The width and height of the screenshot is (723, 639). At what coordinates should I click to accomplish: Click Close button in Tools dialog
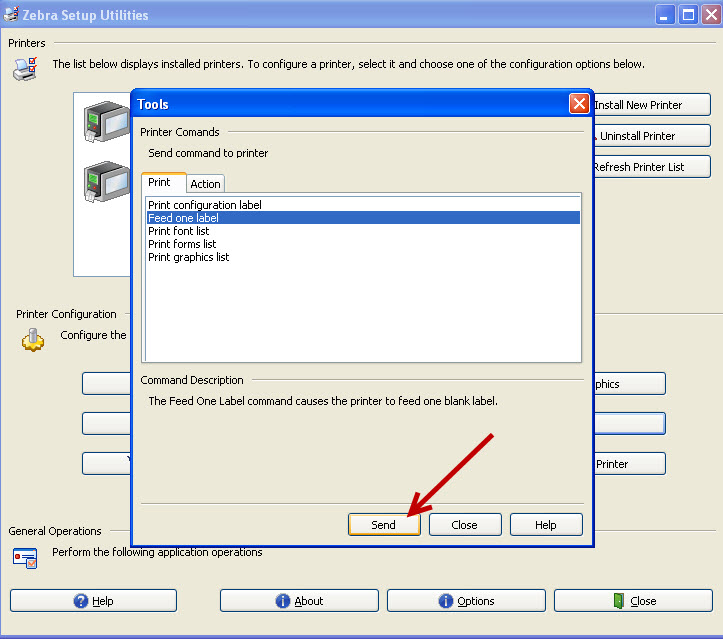click(464, 525)
